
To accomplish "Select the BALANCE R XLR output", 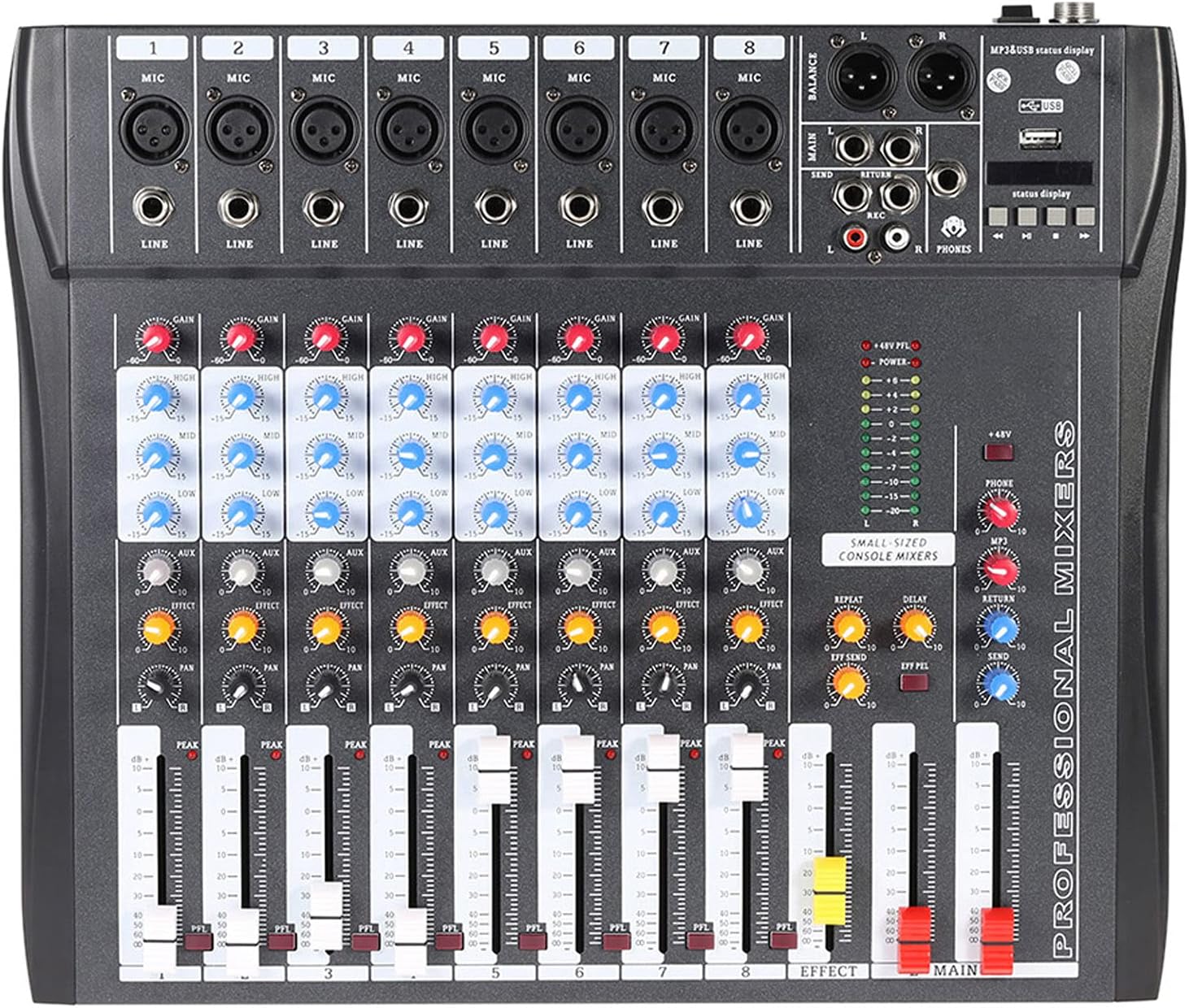I will (940, 79).
